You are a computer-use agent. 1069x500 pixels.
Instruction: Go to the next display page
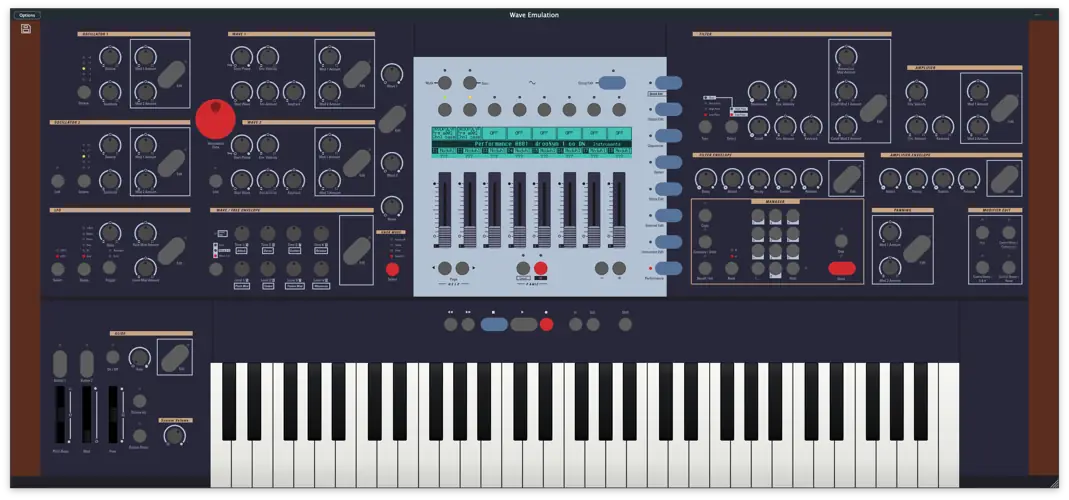tap(462, 268)
